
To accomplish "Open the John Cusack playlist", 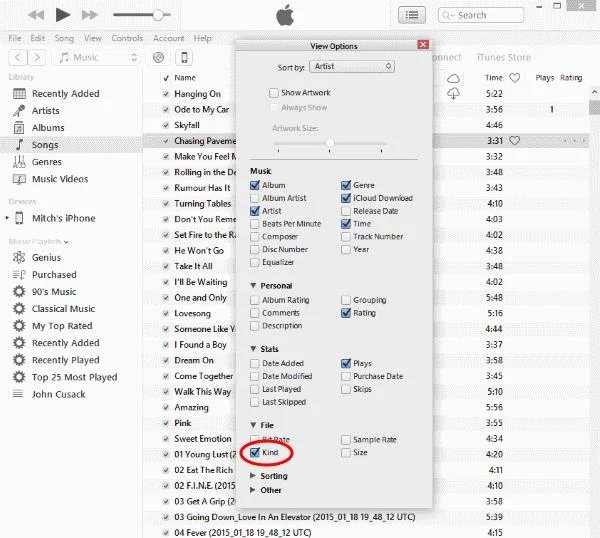I will pos(59,394).
